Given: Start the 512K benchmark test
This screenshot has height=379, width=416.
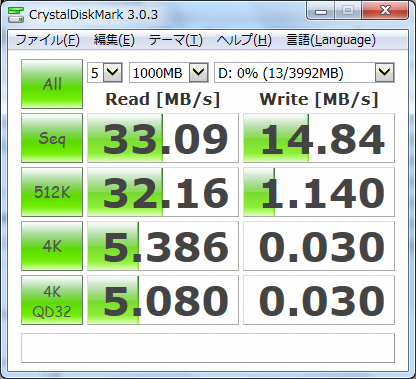Looking at the screenshot, I should tap(52, 192).
